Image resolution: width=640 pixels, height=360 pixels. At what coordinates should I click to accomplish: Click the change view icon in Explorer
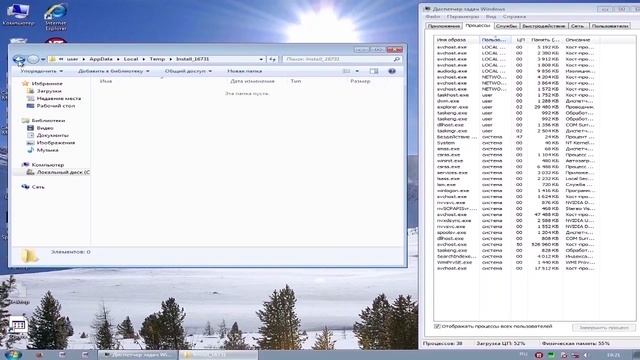pyautogui.click(x=346, y=71)
